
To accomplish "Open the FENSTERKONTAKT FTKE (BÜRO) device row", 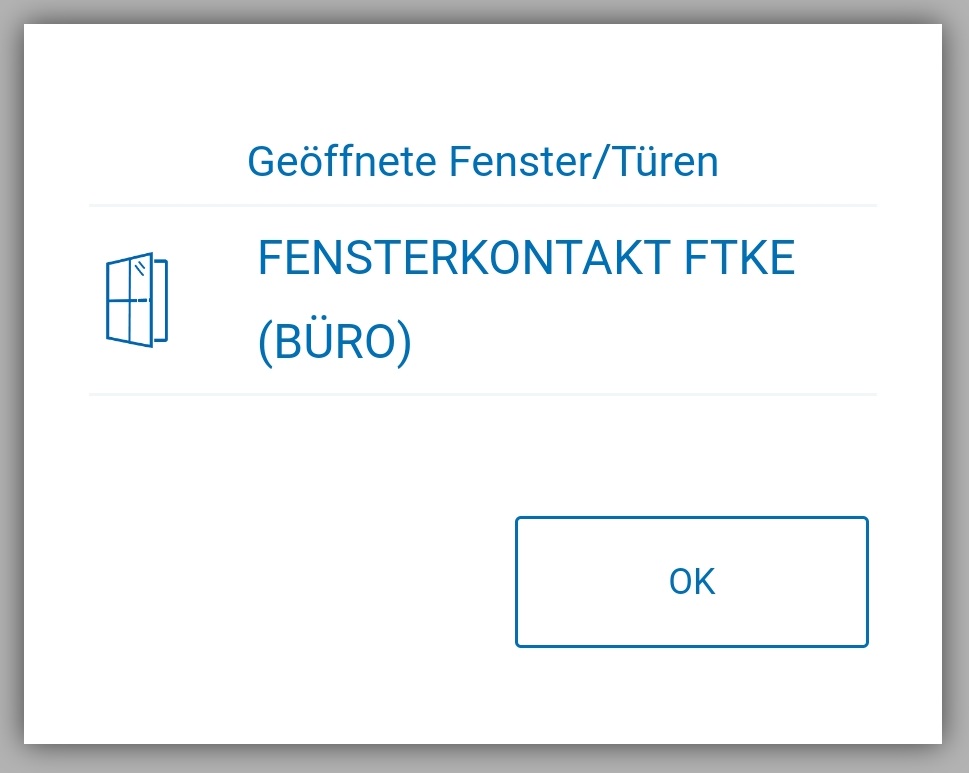I will click(x=482, y=300).
